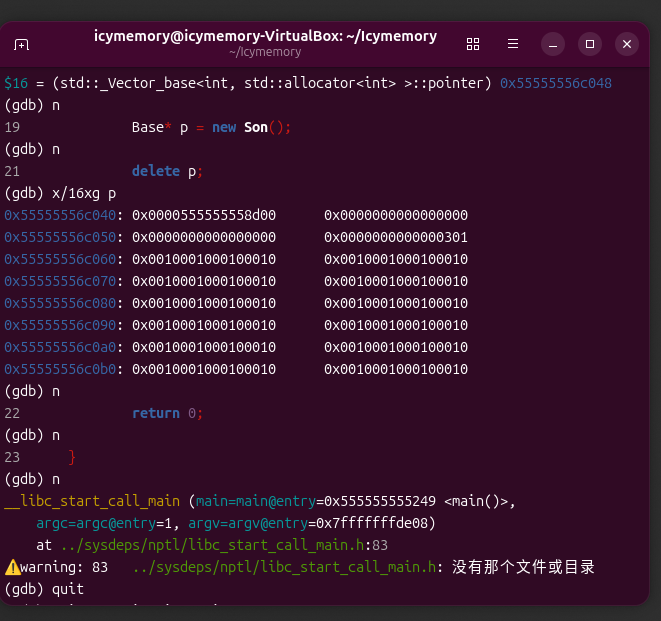Click the argc=argc@entry argument
The image size is (661, 621).
(x=96, y=523)
